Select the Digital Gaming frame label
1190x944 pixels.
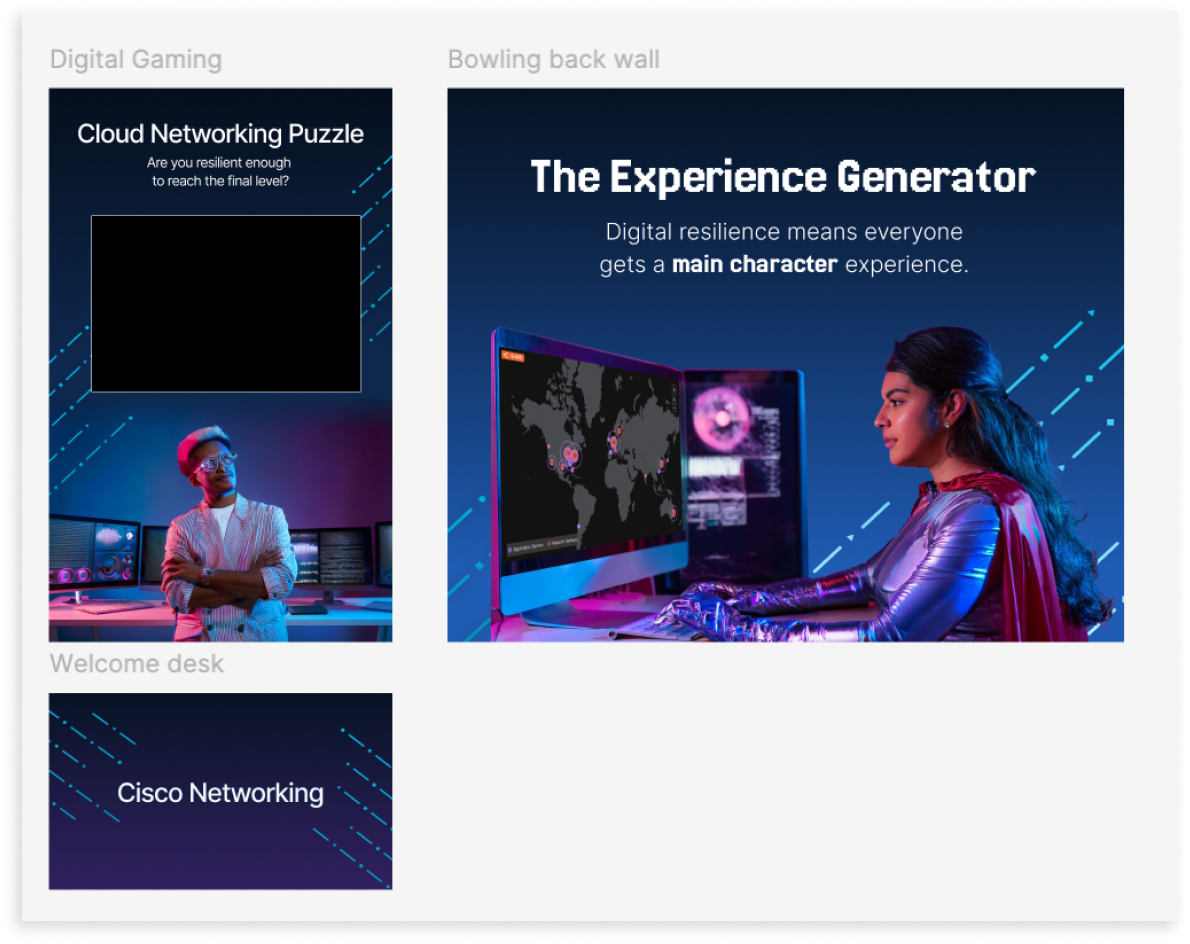pos(136,59)
